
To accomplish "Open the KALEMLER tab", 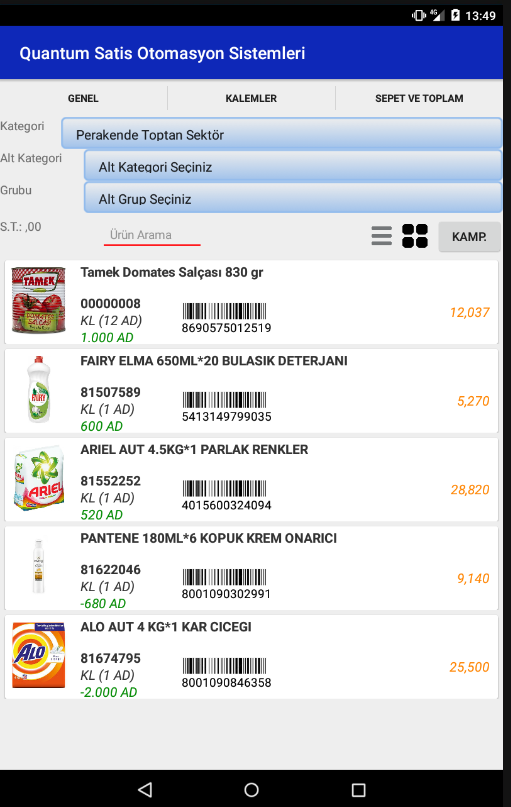I will 251,98.
